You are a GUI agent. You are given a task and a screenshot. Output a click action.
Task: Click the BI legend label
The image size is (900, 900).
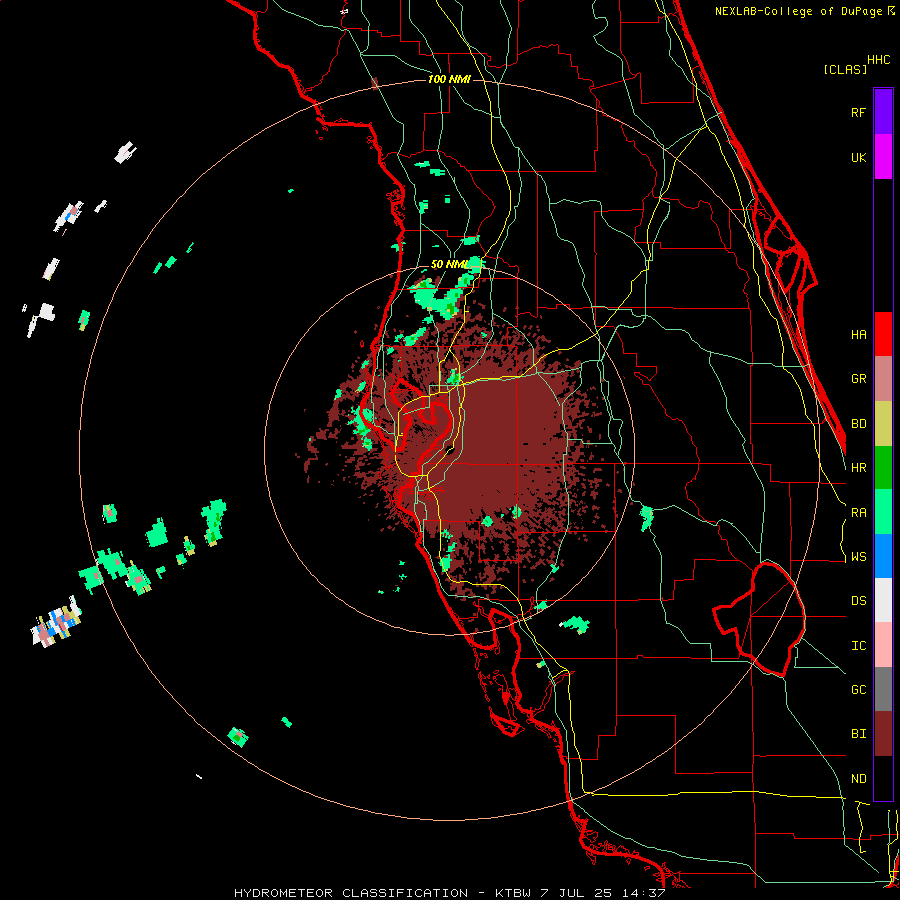858,734
